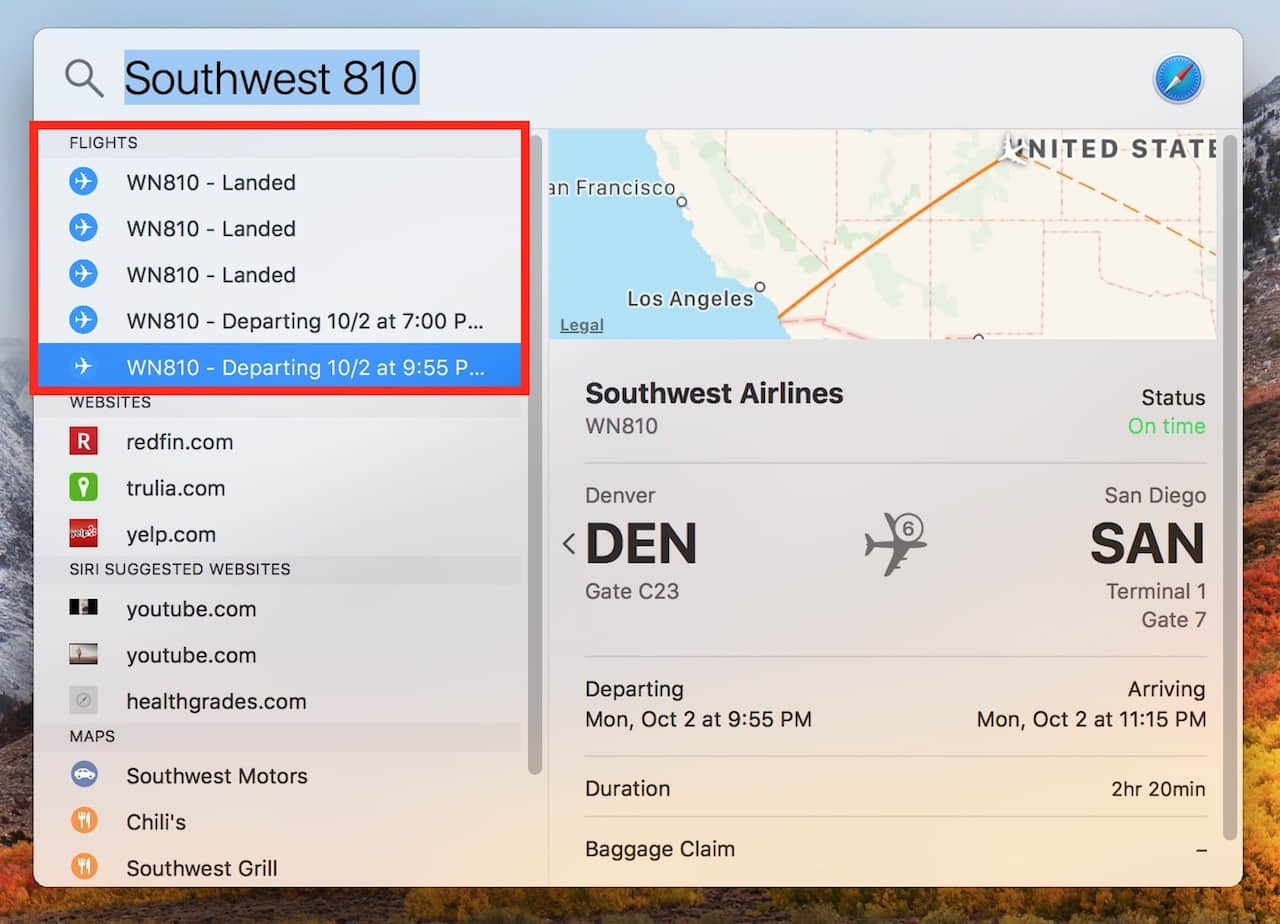1280x924 pixels.
Task: Click the MAPS section header
Action: 92,736
